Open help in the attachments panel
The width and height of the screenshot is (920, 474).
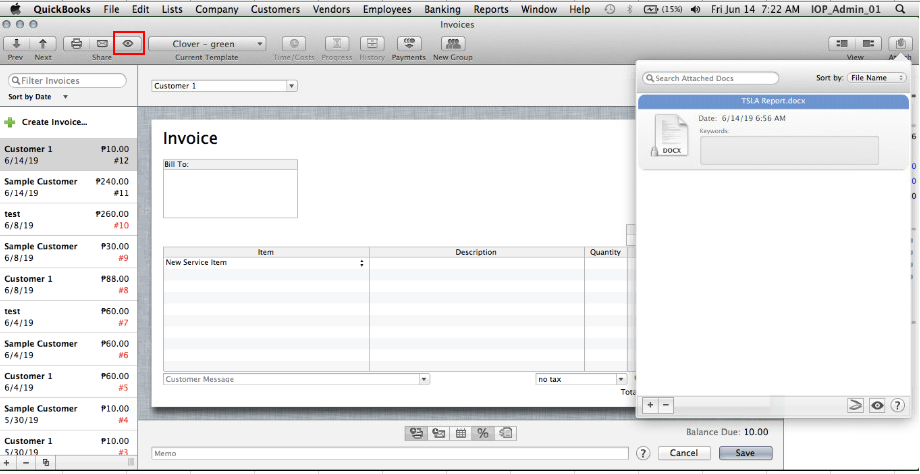coord(897,405)
